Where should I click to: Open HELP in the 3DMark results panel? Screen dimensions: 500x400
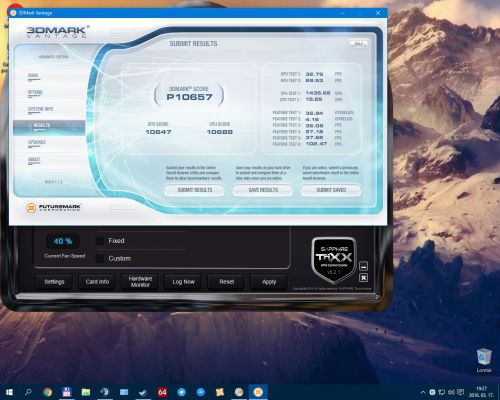tap(359, 44)
